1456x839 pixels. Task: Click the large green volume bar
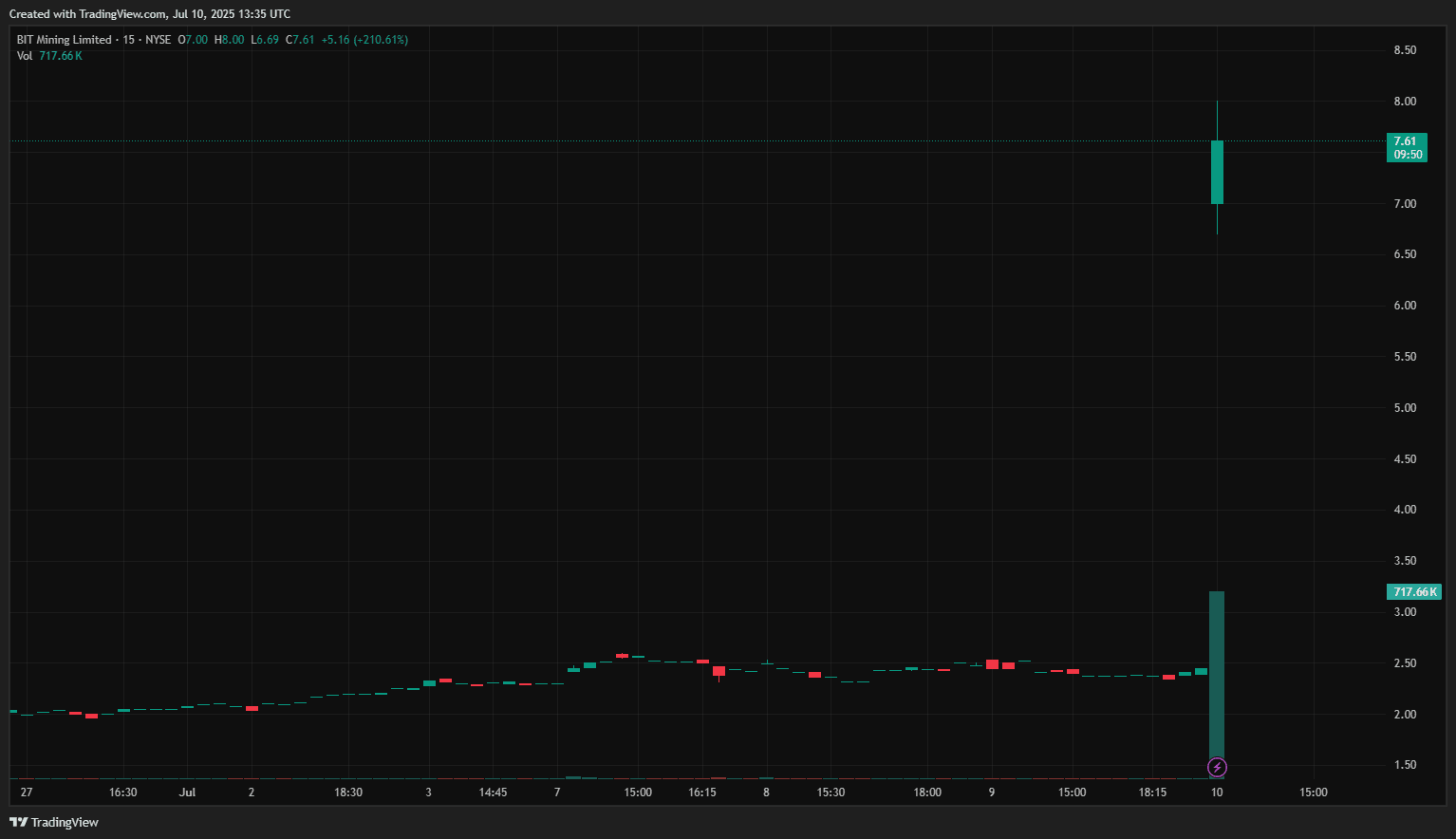coord(1217,683)
